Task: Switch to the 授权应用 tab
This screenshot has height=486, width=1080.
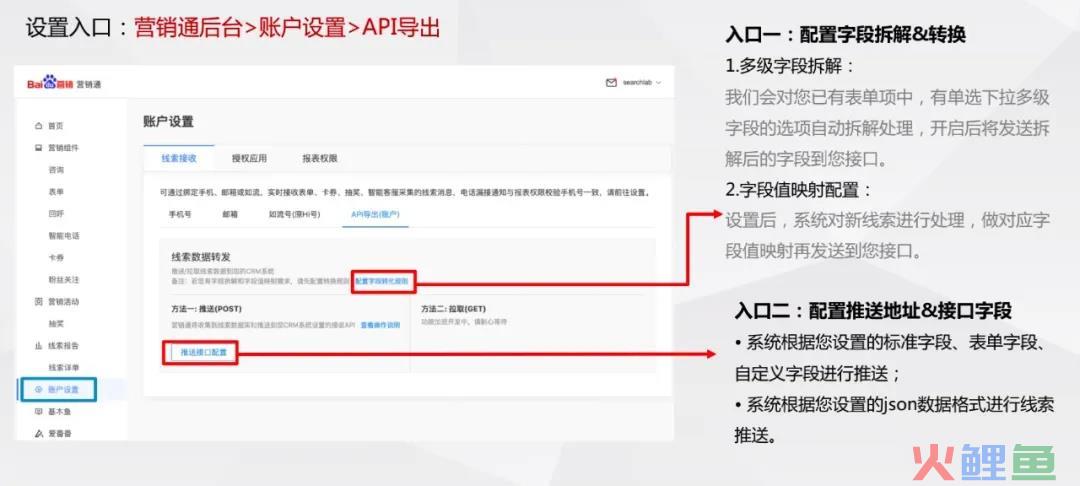Action: pyautogui.click(x=249, y=158)
